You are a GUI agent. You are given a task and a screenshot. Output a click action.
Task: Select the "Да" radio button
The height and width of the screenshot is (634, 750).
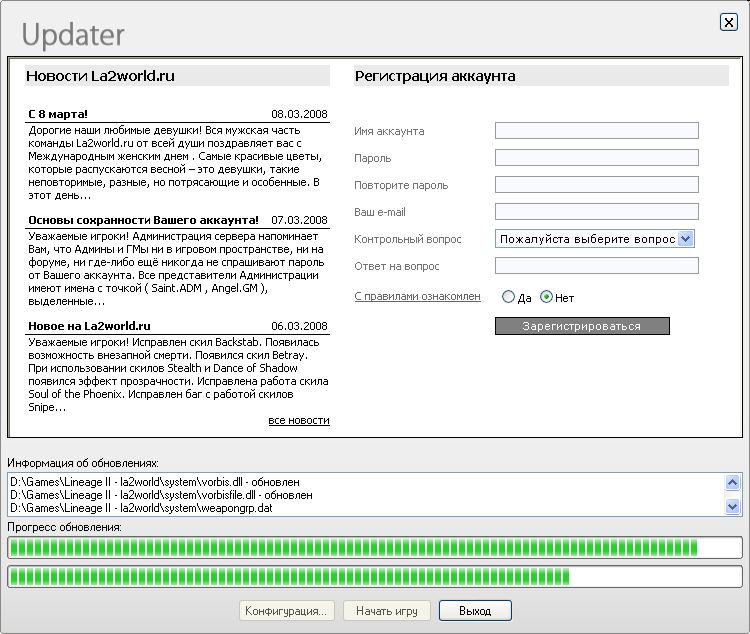tap(508, 297)
